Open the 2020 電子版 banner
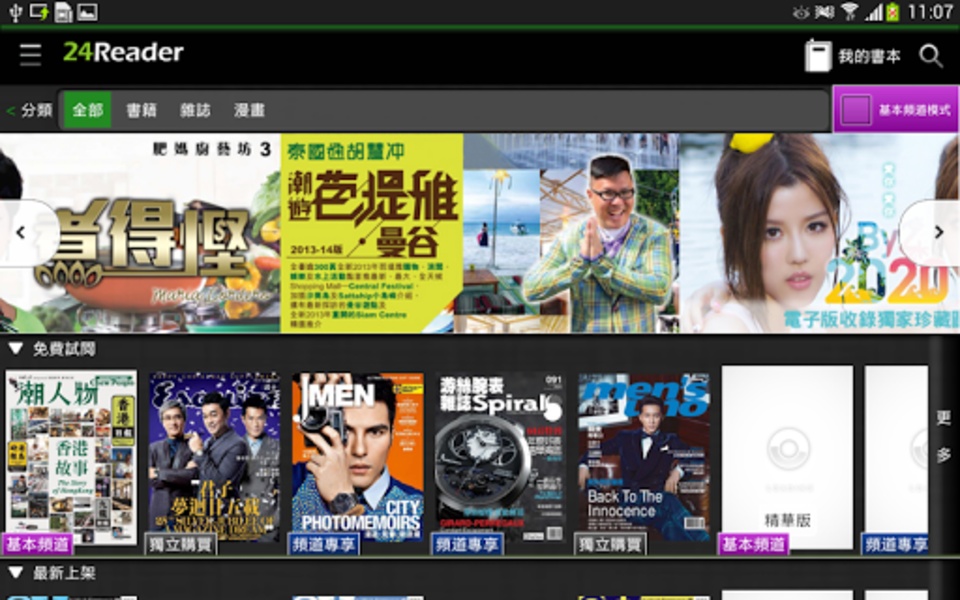Image resolution: width=960 pixels, height=600 pixels. [x=819, y=233]
